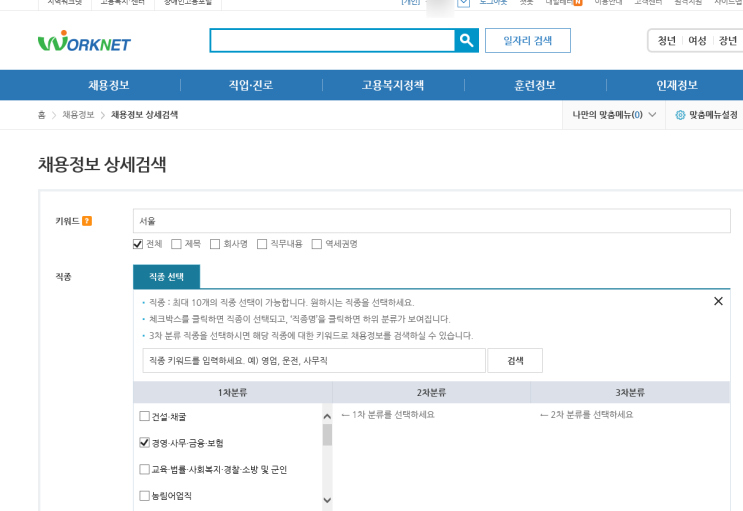Image resolution: width=743 pixels, height=511 pixels.
Task: Open the 고용복지정책 main menu
Action: point(393,85)
